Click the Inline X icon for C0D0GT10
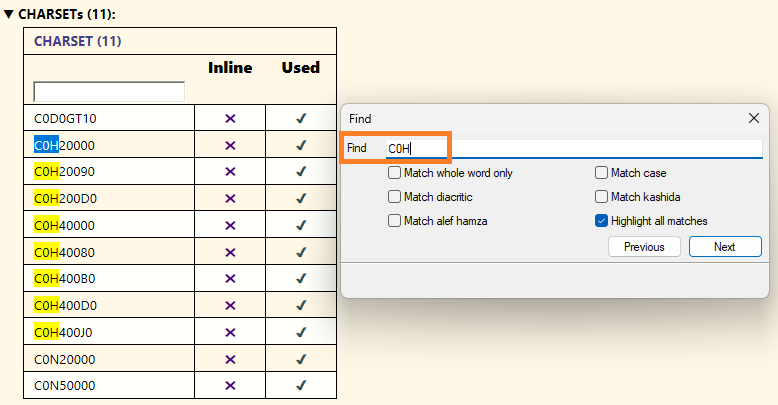 pos(230,118)
